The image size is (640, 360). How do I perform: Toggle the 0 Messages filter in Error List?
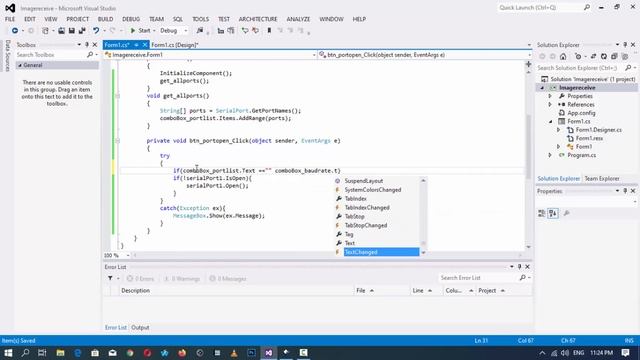click(228, 279)
